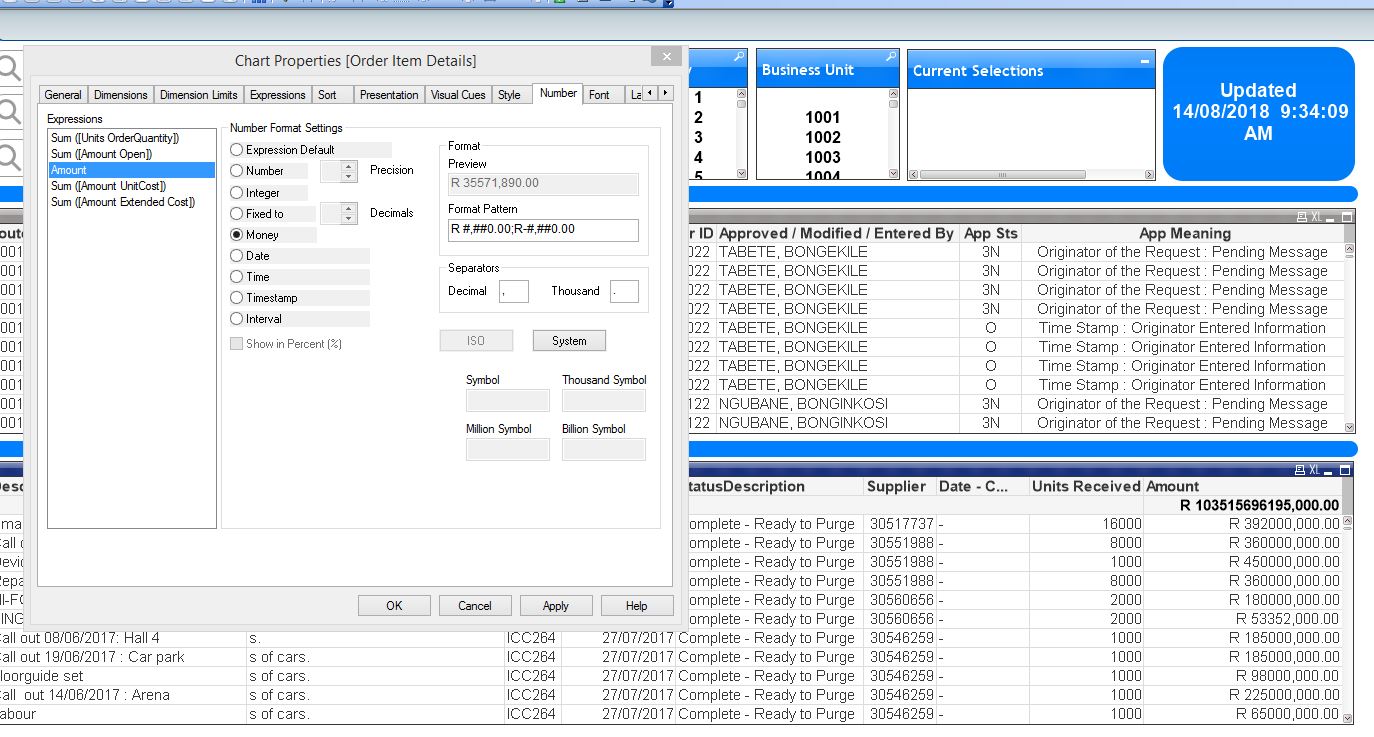This screenshot has width=1374, height=737.
Task: Send Order Item Details table to Excel (XL)
Action: (1316, 470)
